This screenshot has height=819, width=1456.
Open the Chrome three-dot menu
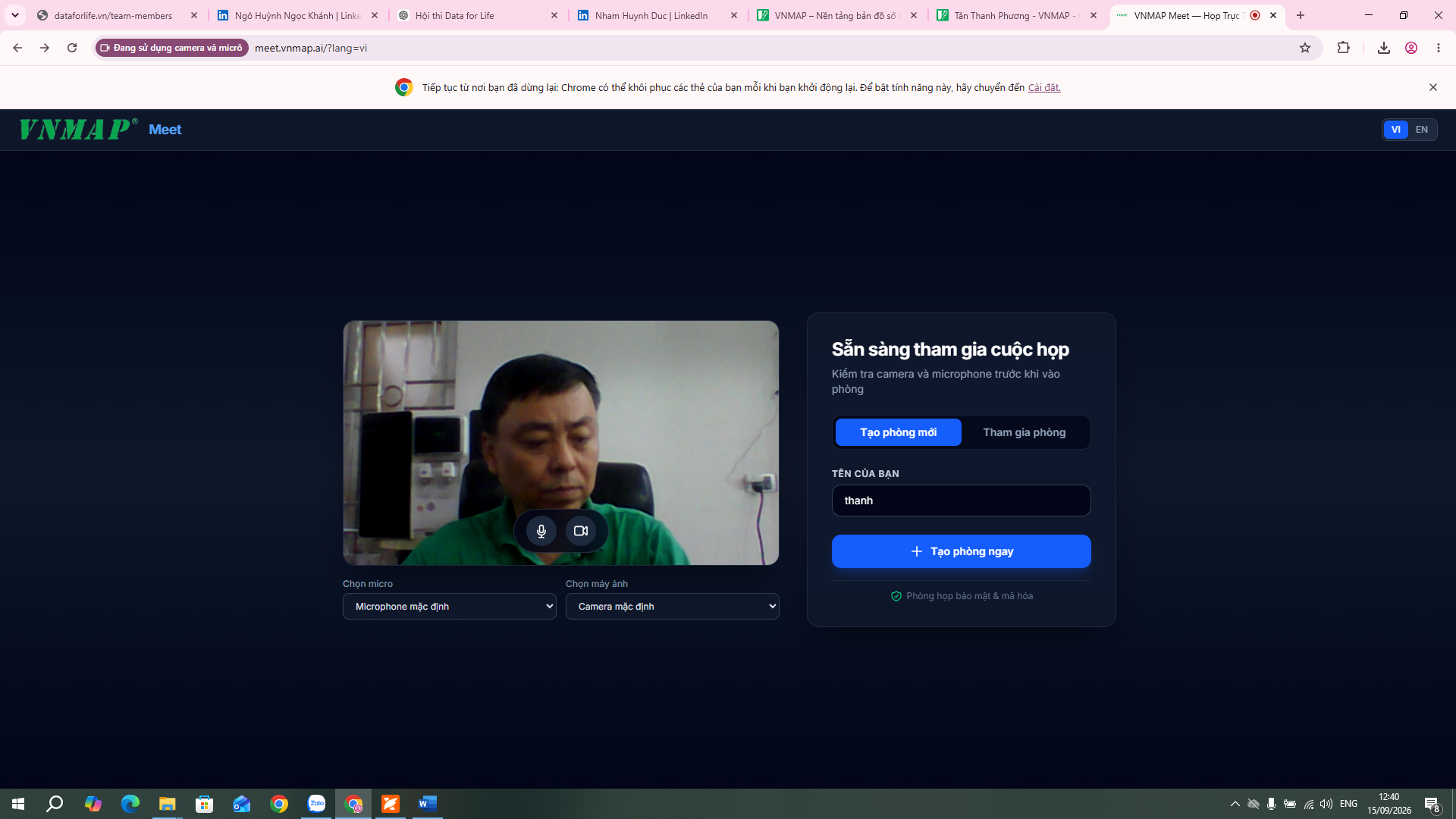click(x=1439, y=48)
